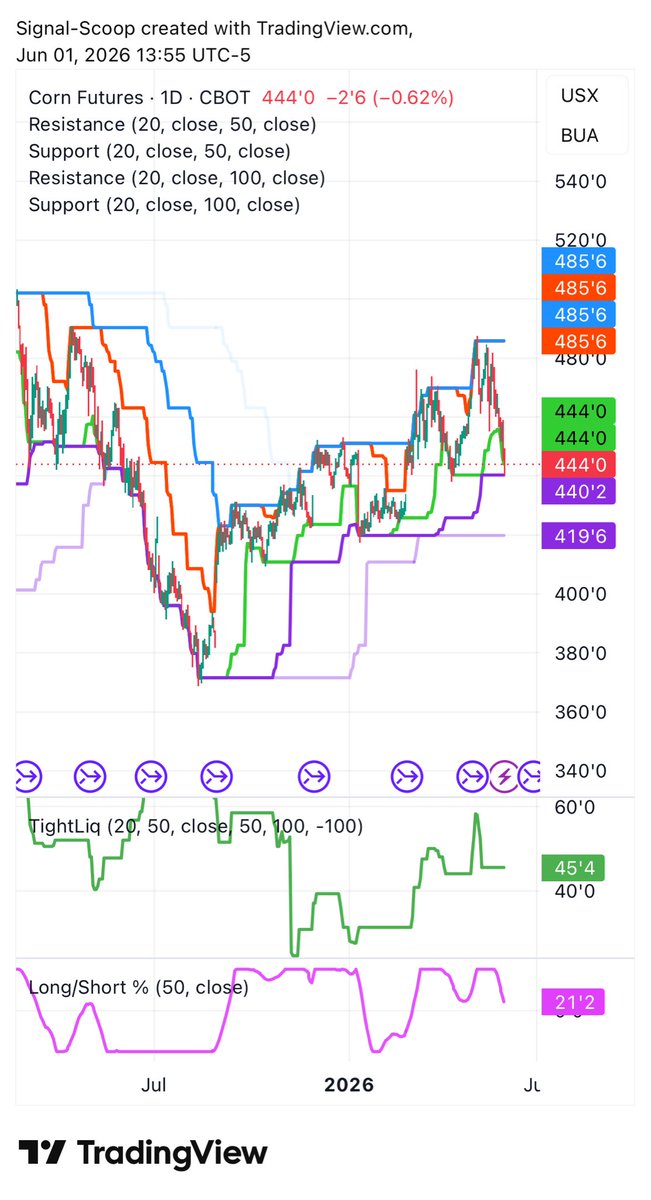This screenshot has width=651, height=1200.
Task: Click the magenta 21'2 Long/Short value label
Action: click(575, 1002)
